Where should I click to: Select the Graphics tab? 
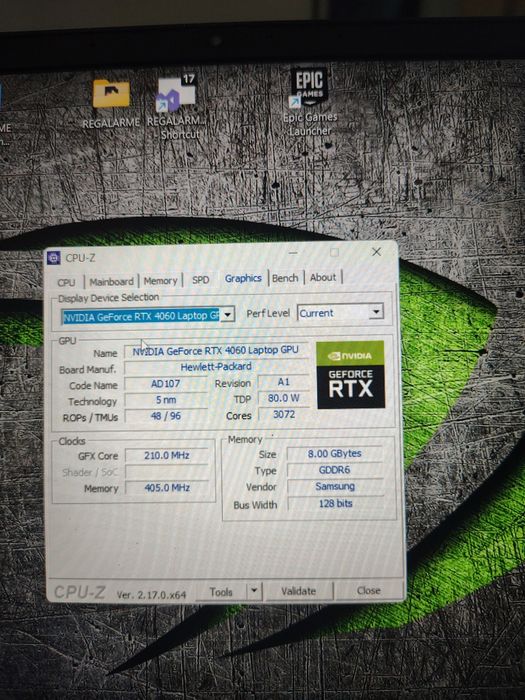pos(243,278)
